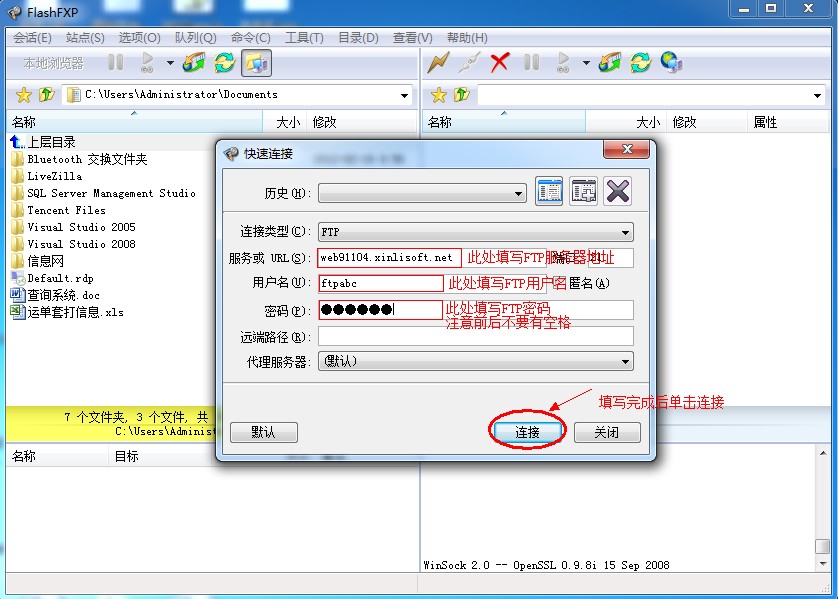Open the LiveZilla folder in local list
Image resolution: width=838 pixels, height=599 pixels.
55,176
